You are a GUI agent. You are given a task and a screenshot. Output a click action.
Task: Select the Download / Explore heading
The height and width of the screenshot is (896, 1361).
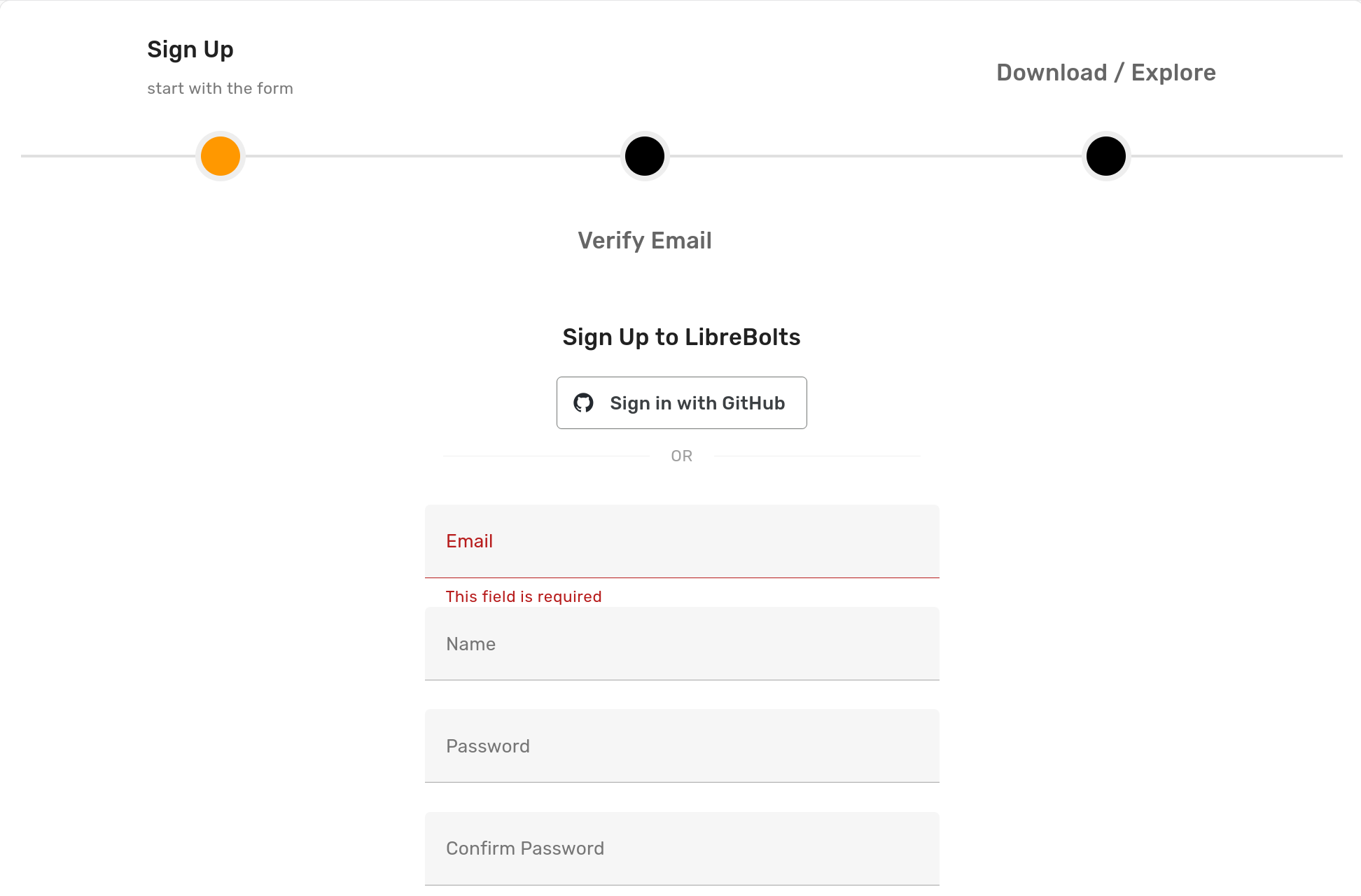(1106, 72)
